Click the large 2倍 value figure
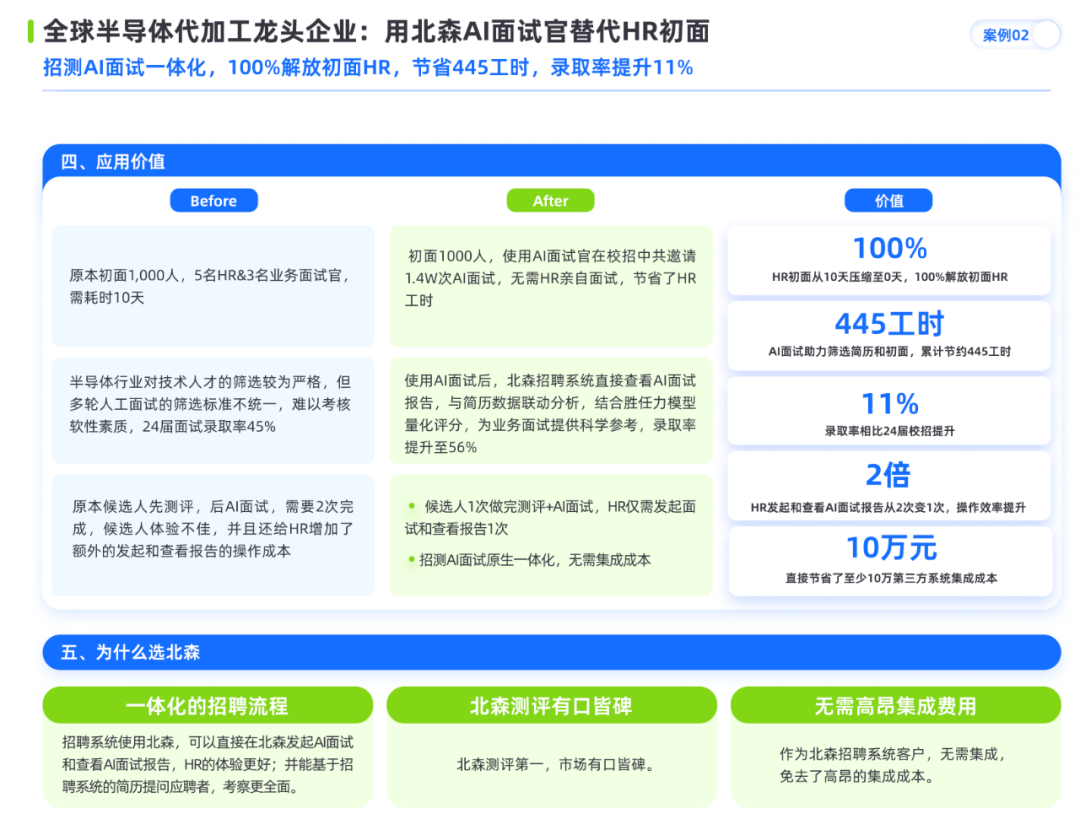 [889, 475]
